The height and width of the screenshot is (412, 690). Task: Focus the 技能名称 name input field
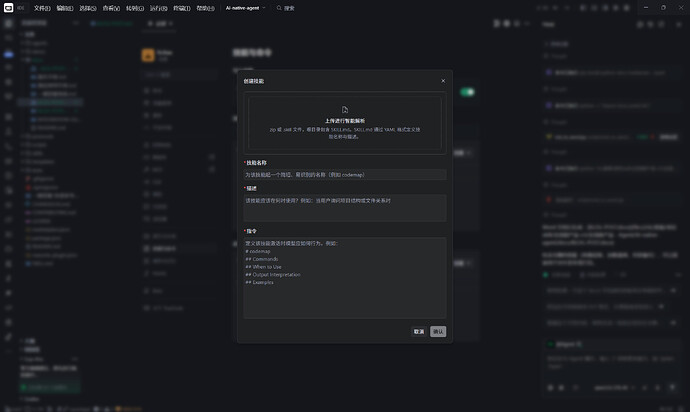(x=345, y=175)
